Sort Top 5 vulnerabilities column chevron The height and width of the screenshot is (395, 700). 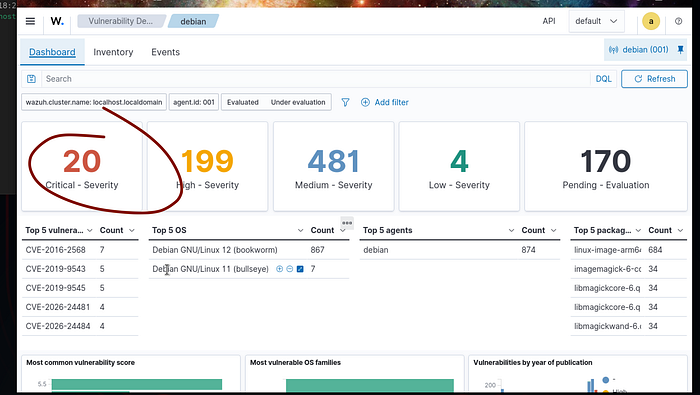(x=89, y=230)
